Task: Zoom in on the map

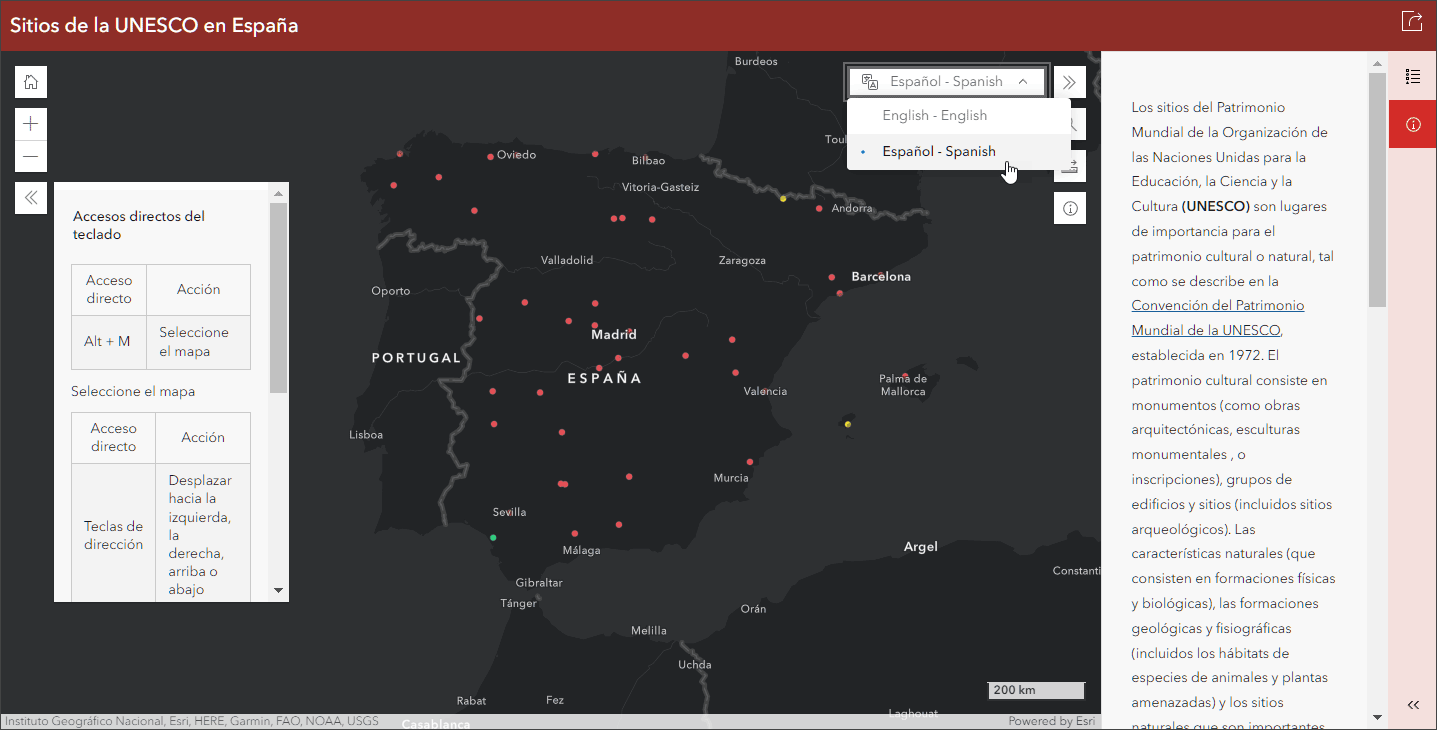Action: pyautogui.click(x=31, y=124)
